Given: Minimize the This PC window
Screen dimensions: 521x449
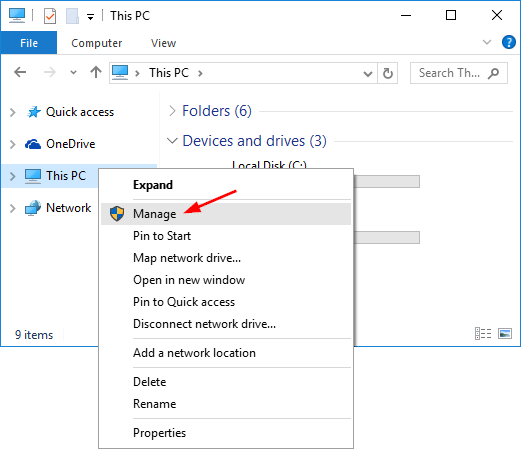Looking at the screenshot, I should 406,15.
